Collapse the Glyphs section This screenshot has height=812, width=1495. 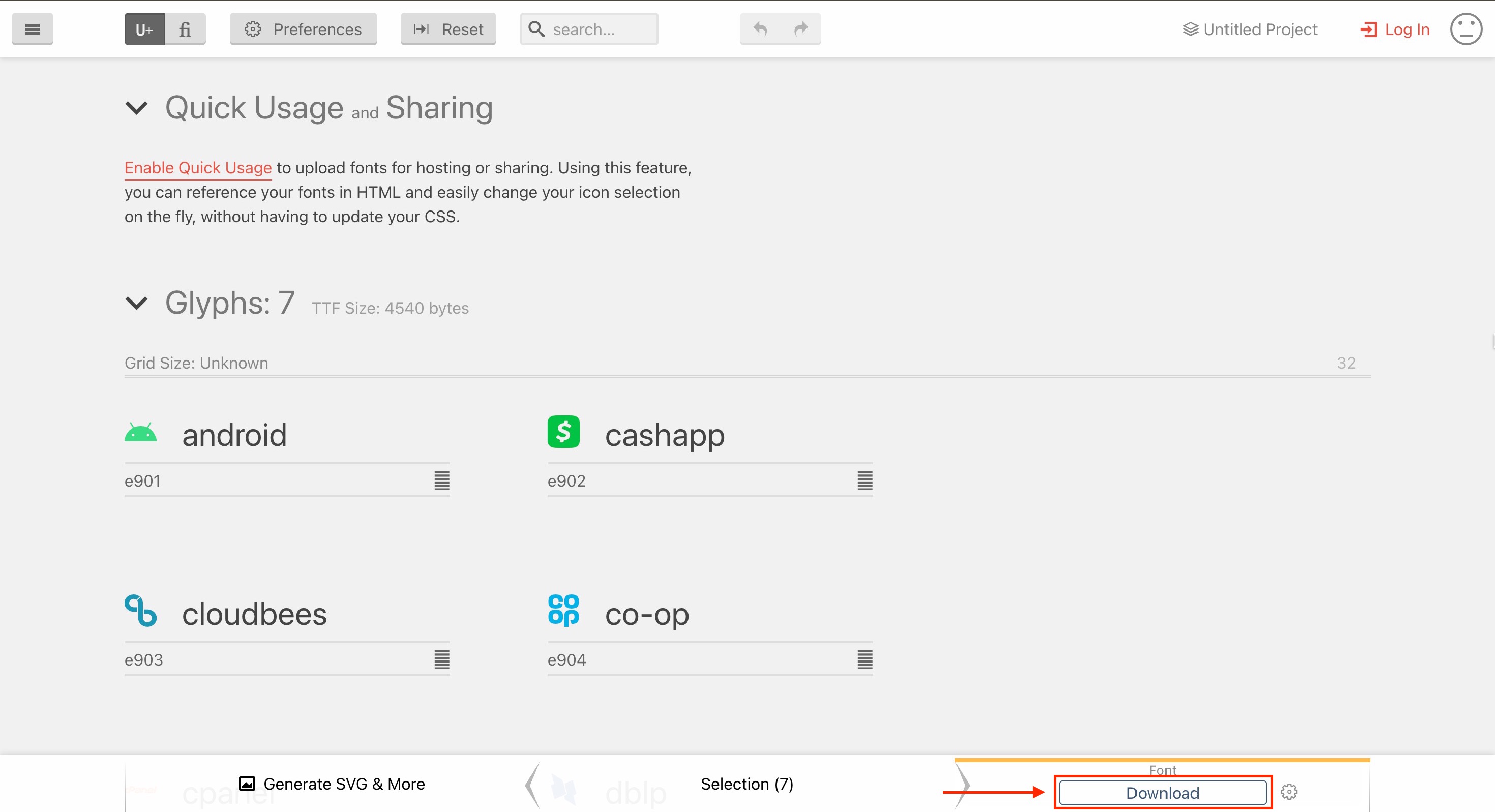coord(136,303)
